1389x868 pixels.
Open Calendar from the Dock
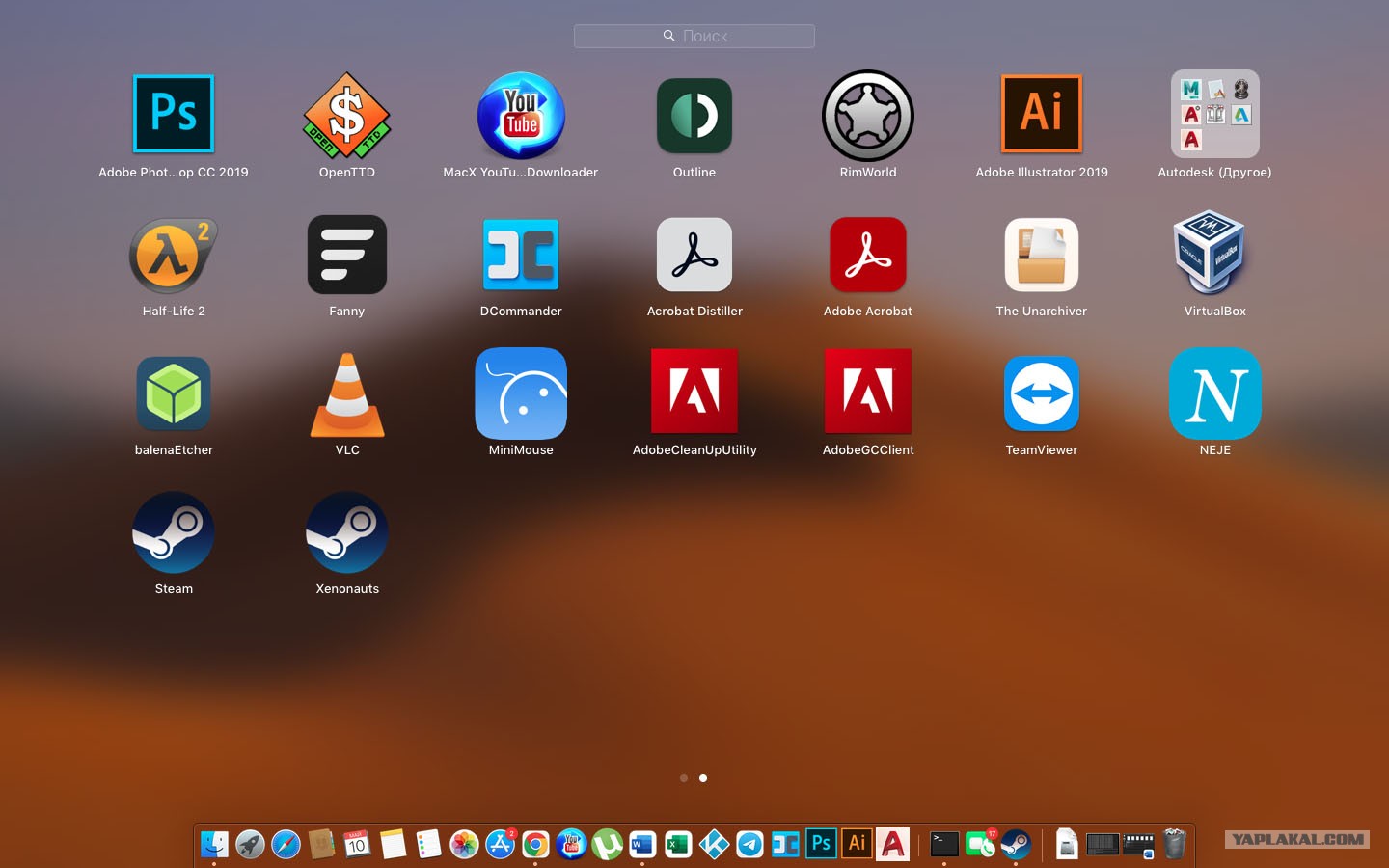pyautogui.click(x=357, y=845)
